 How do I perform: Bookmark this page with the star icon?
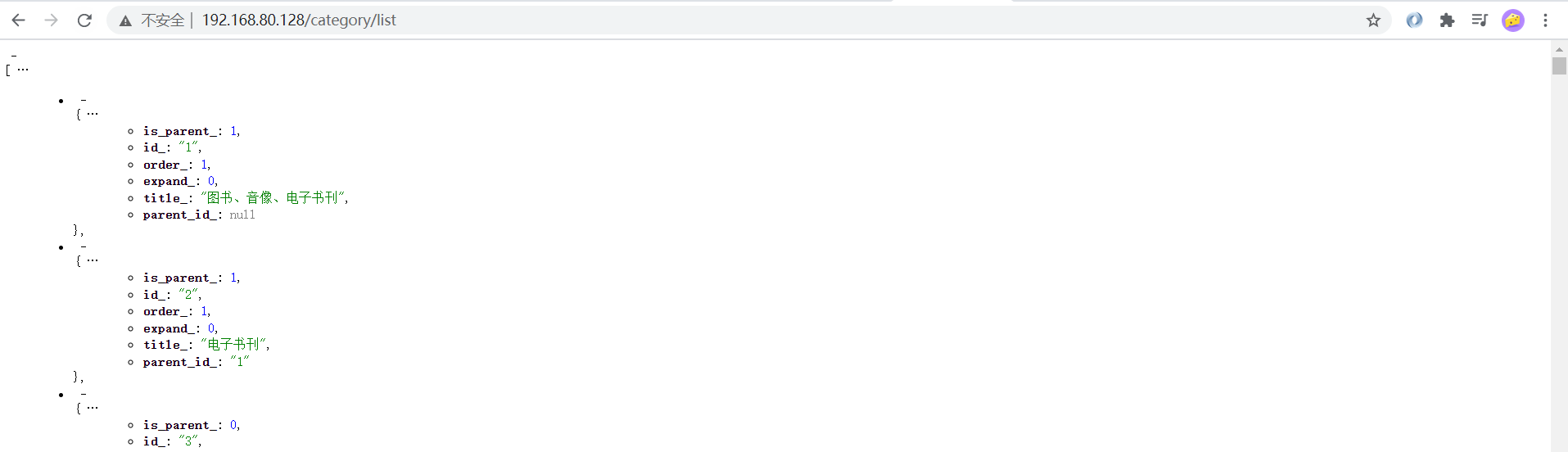[1373, 20]
